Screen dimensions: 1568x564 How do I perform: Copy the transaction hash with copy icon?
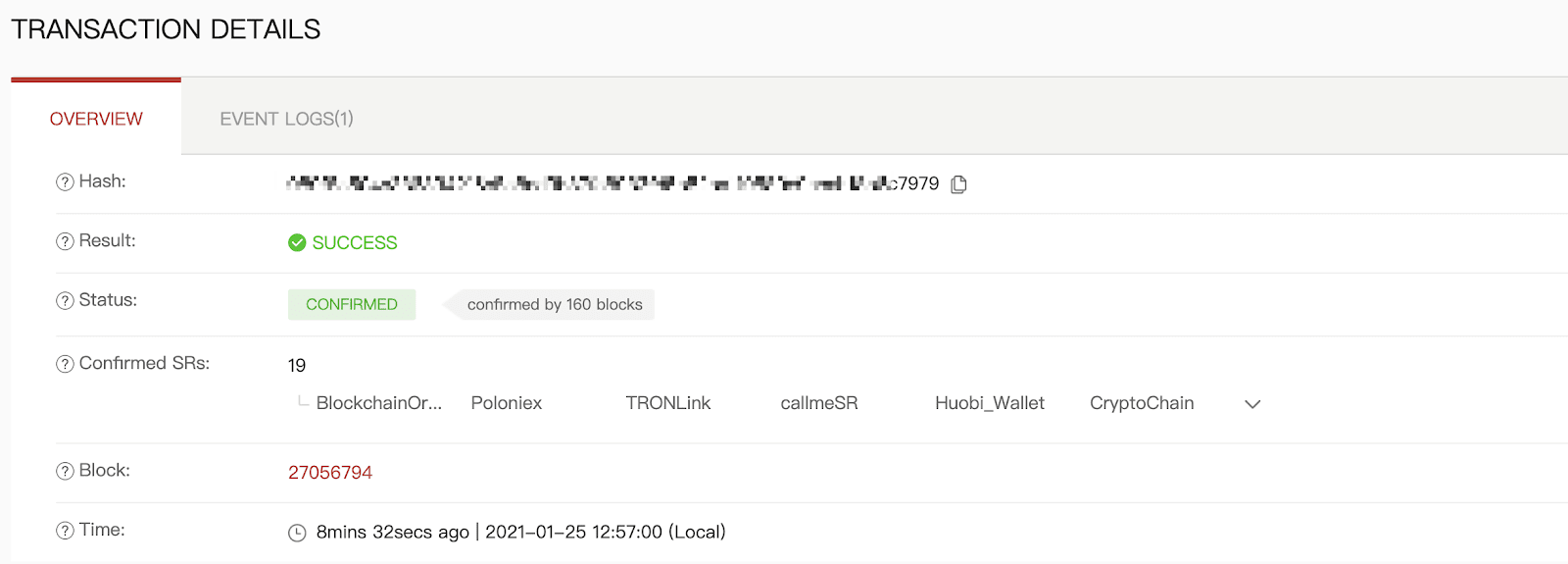pos(959,184)
